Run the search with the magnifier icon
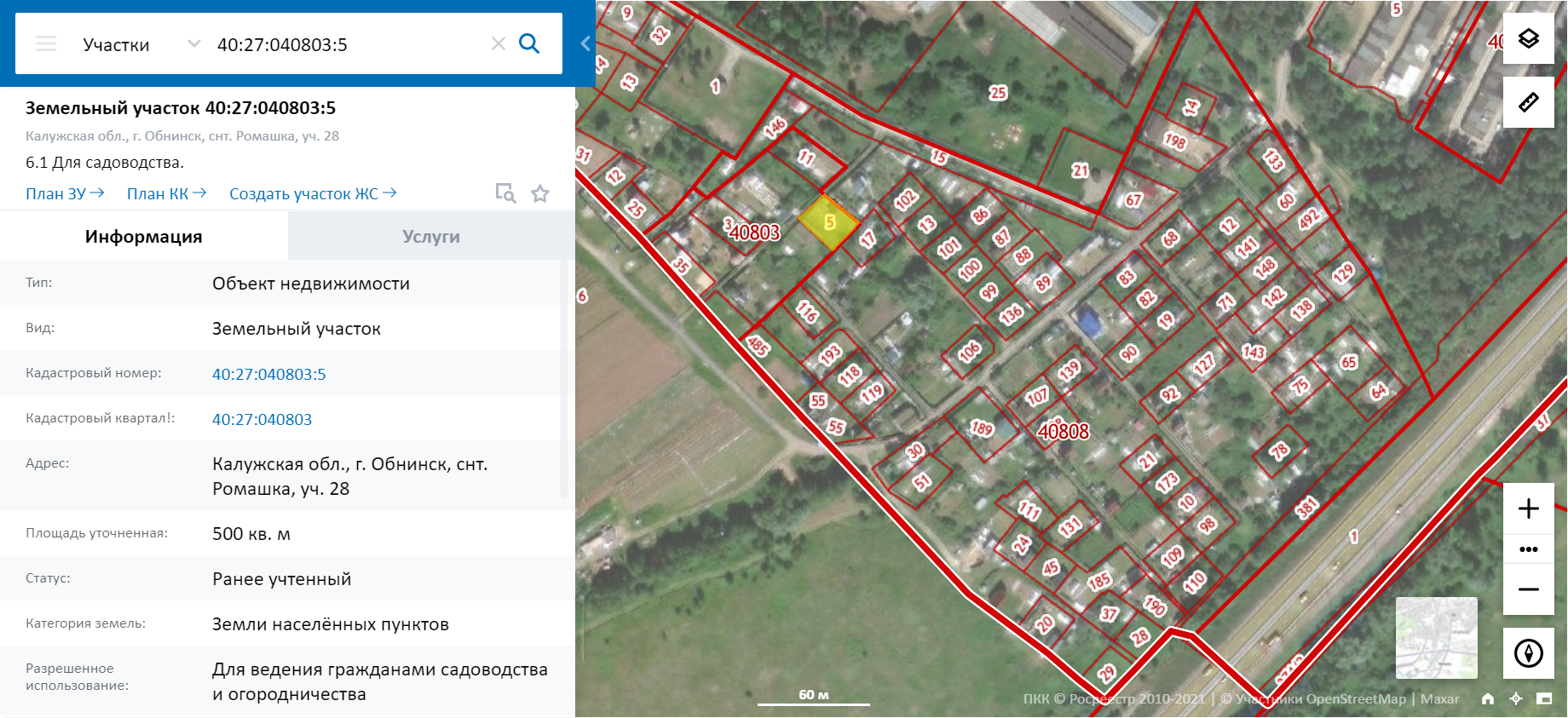Screen dimensions: 1568x718 coord(529,43)
